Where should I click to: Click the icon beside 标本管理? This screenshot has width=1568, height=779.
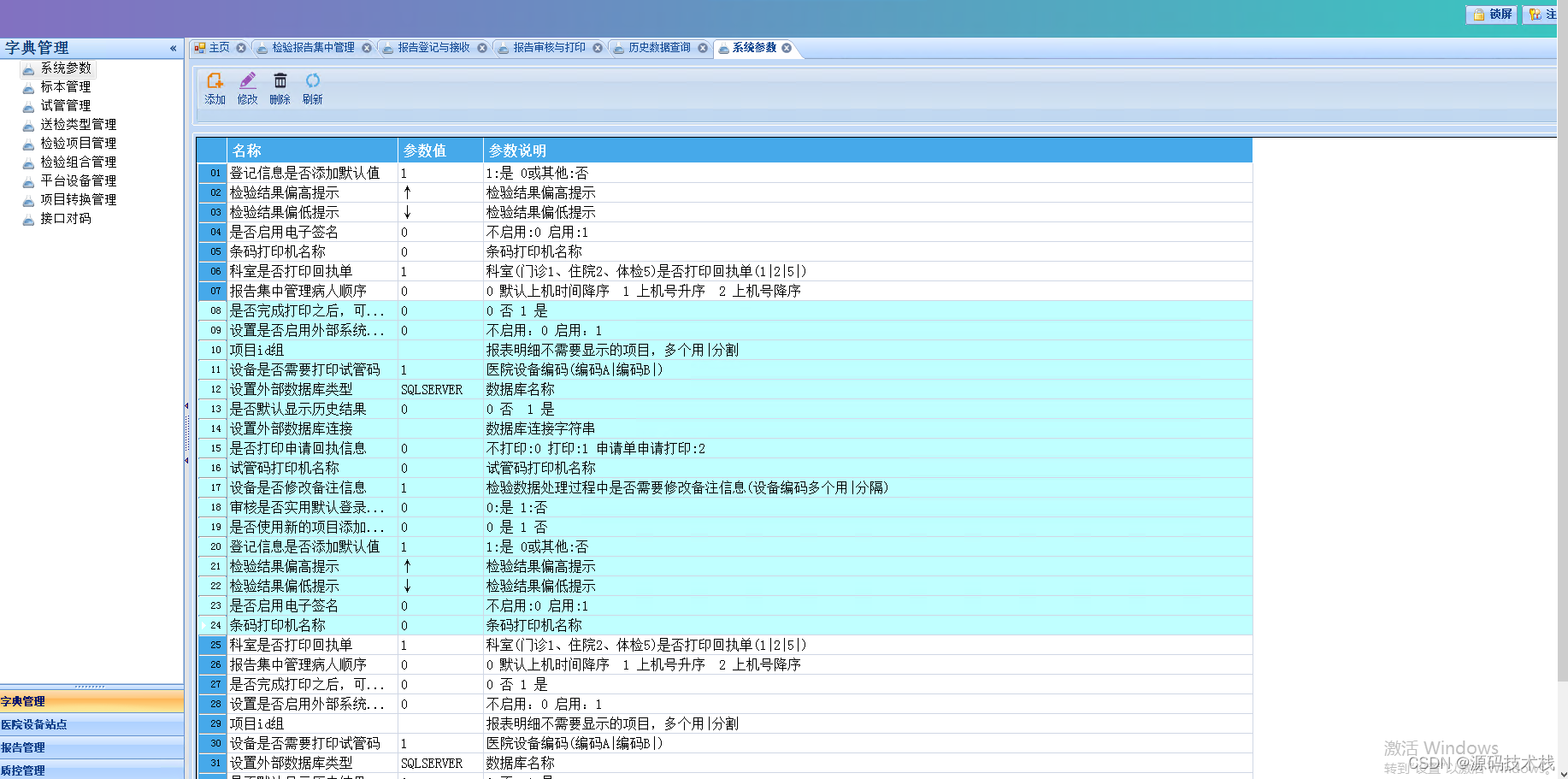point(29,87)
